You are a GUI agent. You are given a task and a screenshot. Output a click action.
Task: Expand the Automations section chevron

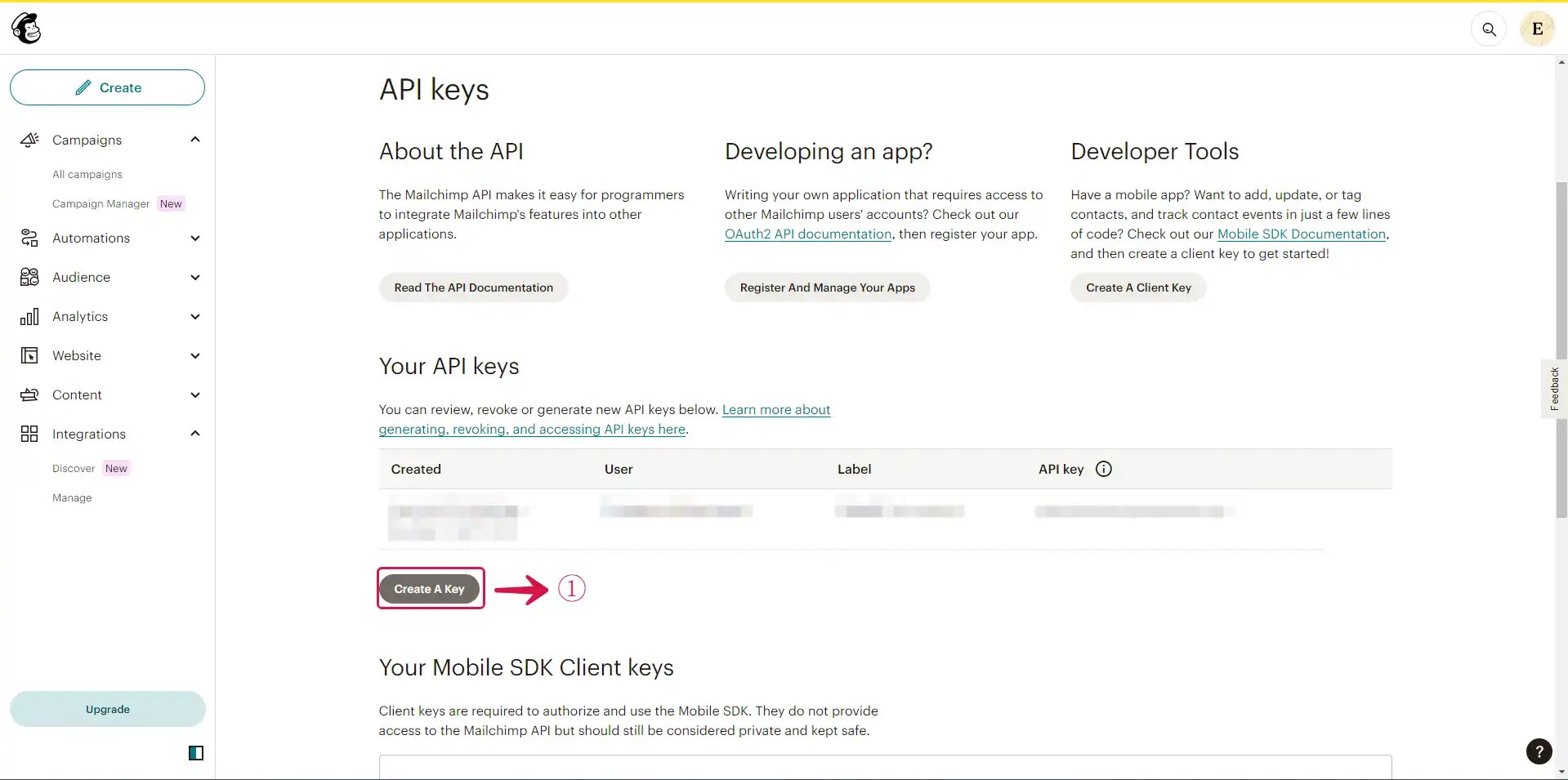(195, 238)
